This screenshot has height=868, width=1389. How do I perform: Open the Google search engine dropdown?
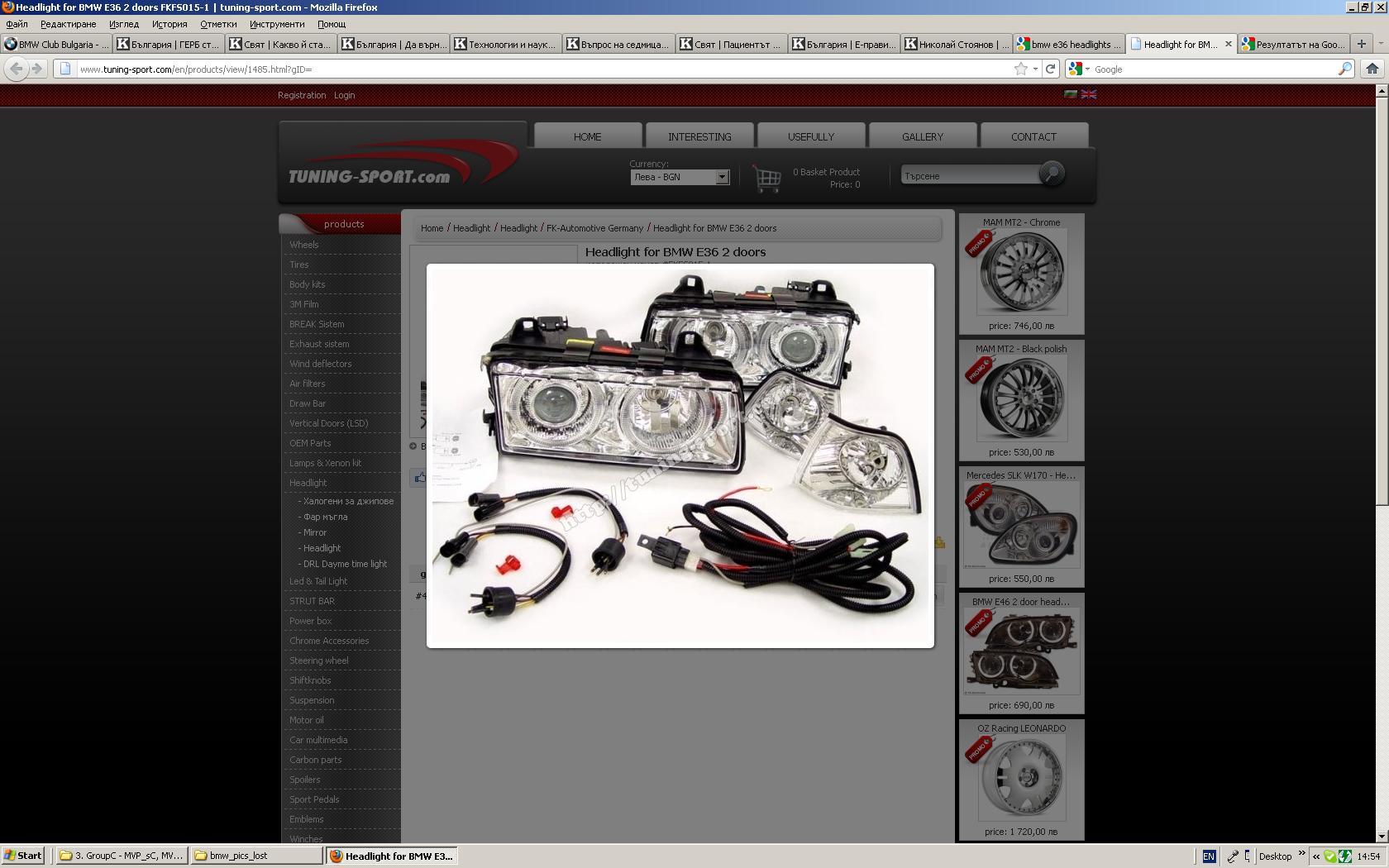(1078, 69)
